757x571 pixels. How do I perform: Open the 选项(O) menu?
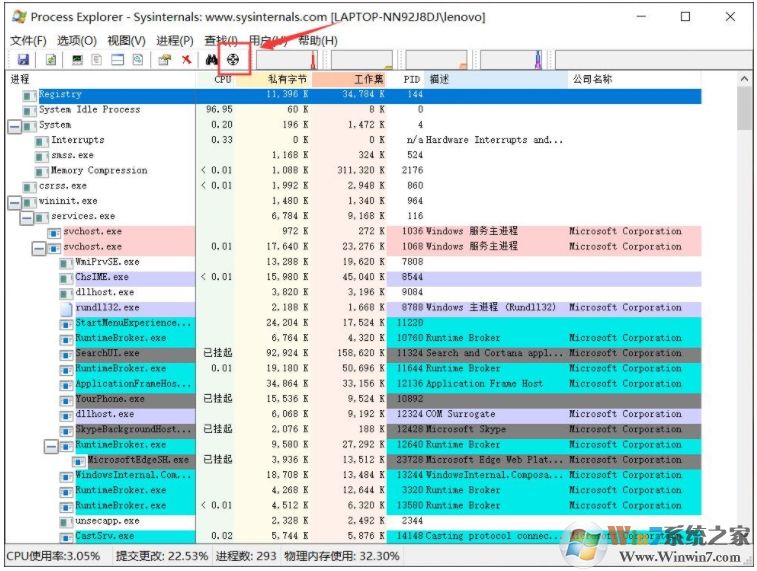point(76,41)
